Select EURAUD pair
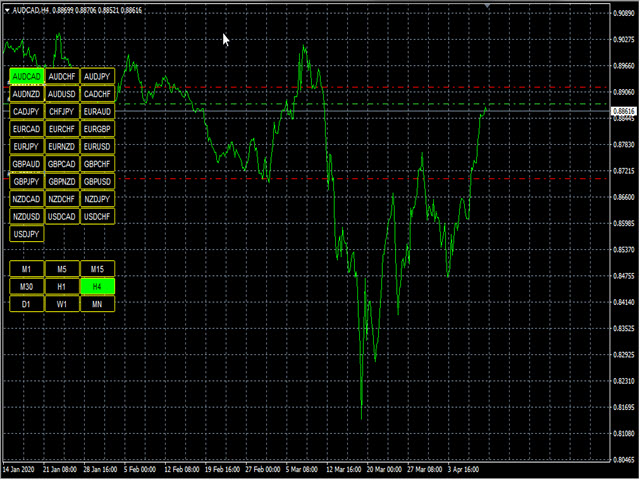Viewport: 640px width, 480px height. [98, 111]
